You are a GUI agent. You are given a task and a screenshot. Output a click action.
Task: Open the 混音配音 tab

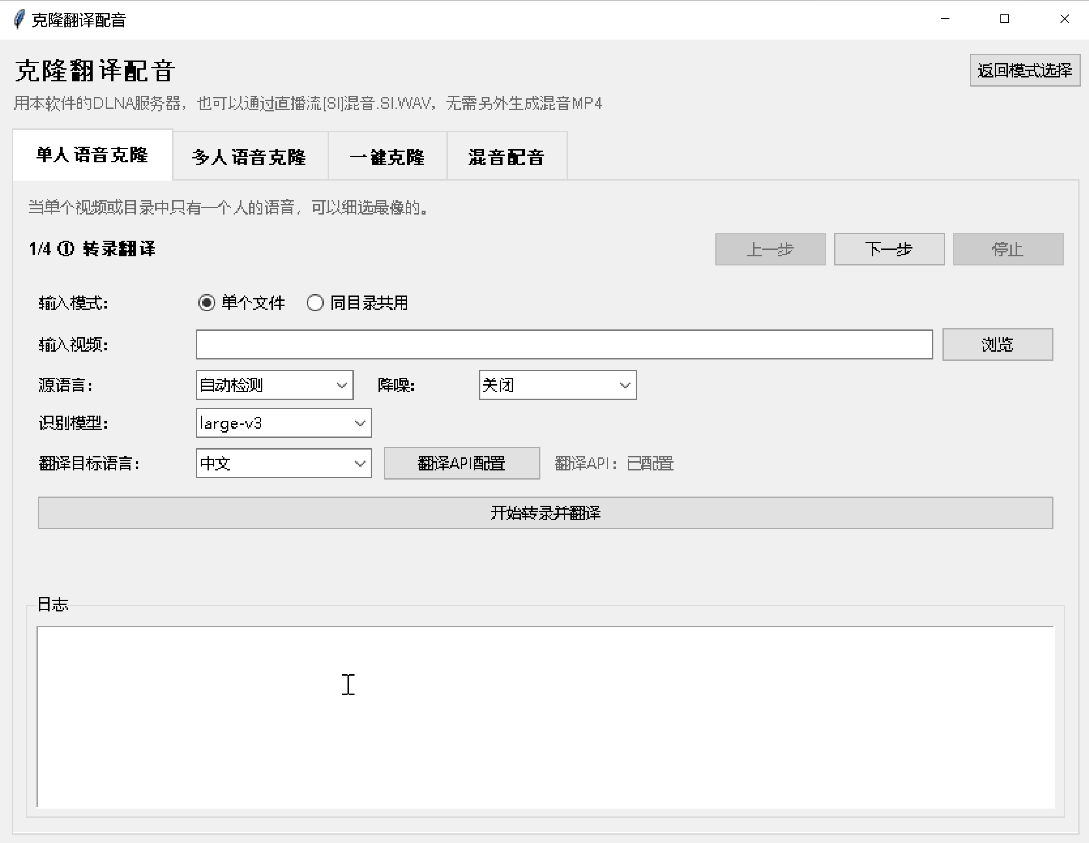coord(507,157)
